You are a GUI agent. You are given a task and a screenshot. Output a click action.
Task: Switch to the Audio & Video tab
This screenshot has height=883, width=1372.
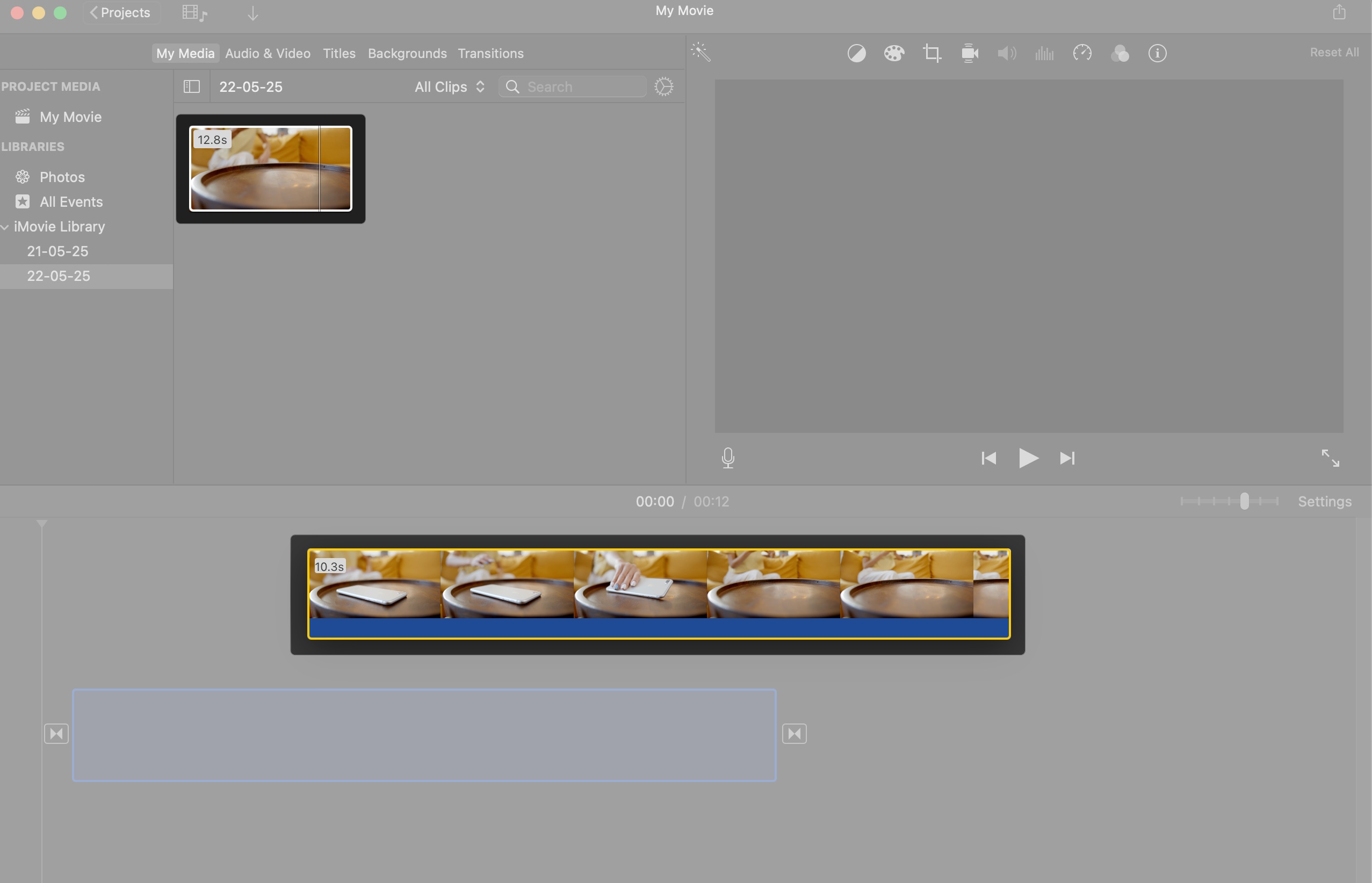(x=268, y=53)
